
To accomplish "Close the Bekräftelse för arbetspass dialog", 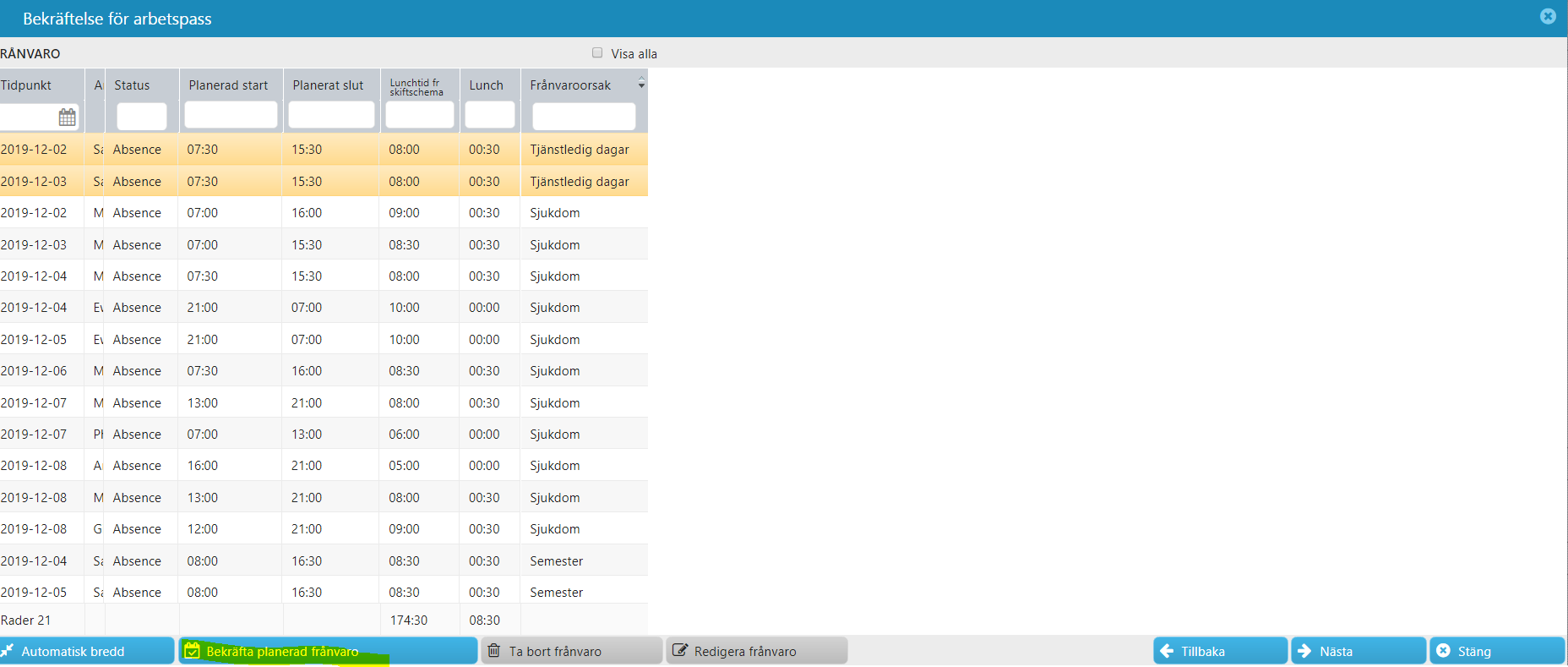I will coord(1548,16).
